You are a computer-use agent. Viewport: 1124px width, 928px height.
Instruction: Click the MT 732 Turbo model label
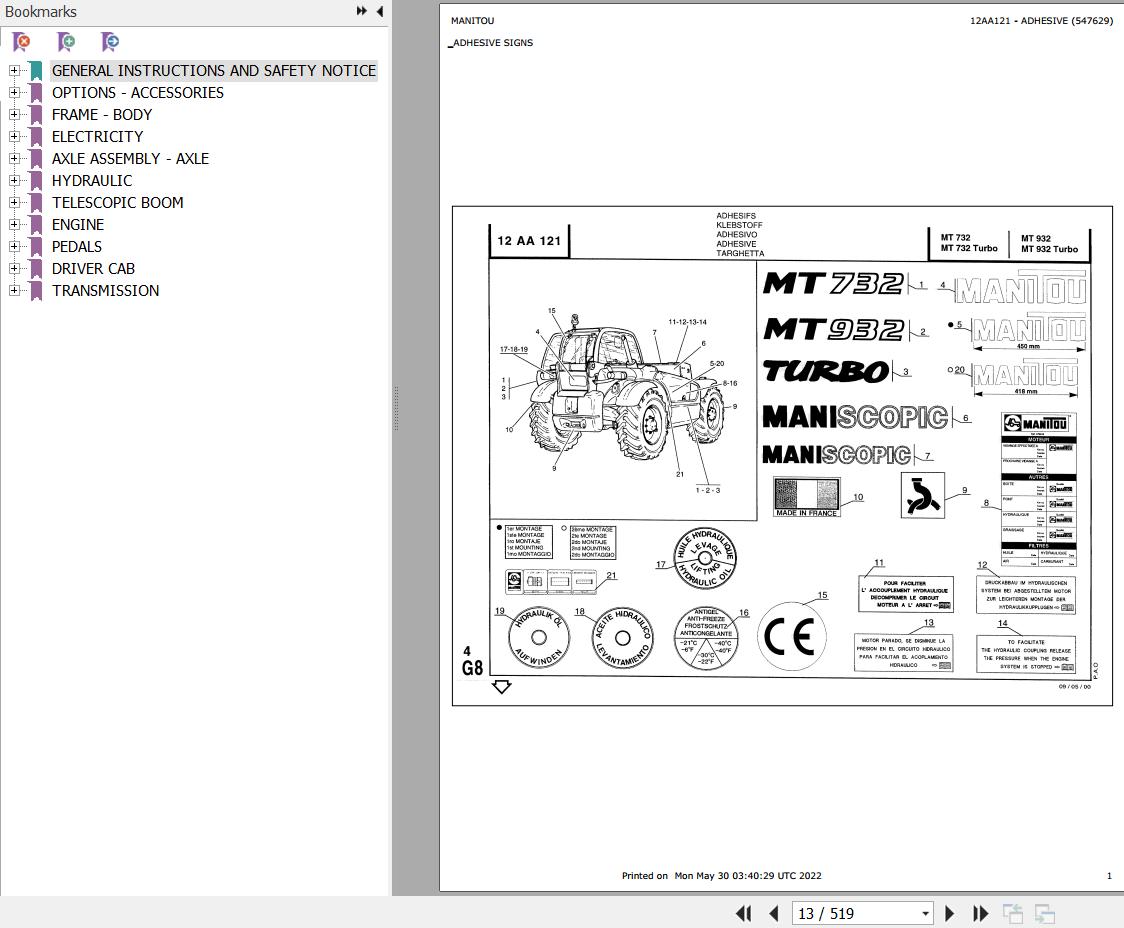pos(969,248)
